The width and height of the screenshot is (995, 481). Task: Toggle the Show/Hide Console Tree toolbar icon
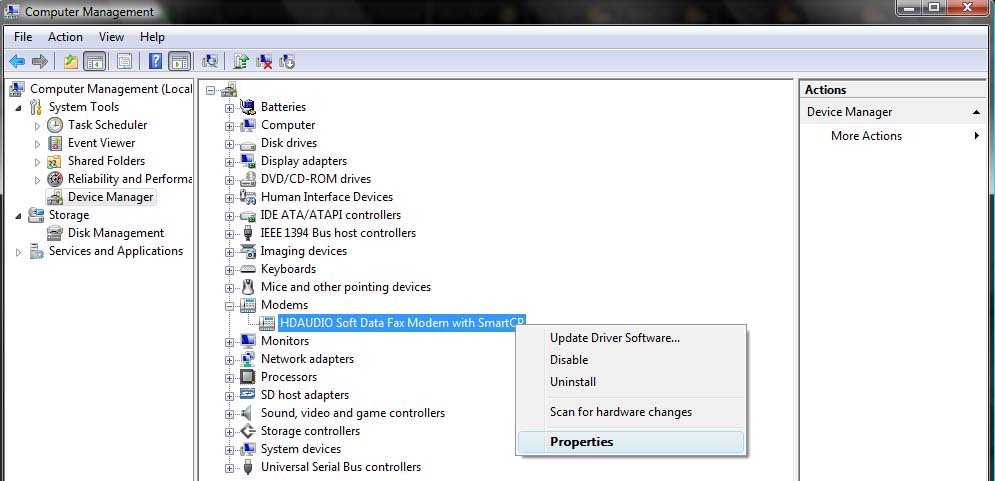pyautogui.click(x=95, y=62)
